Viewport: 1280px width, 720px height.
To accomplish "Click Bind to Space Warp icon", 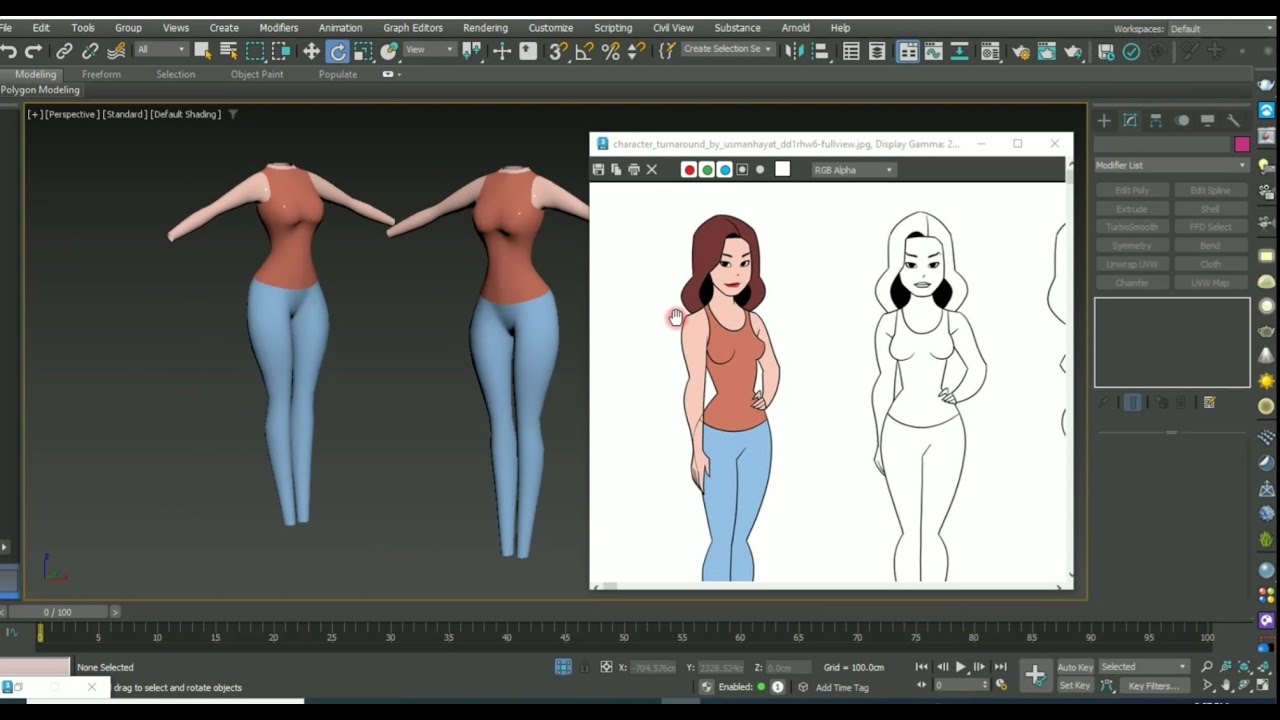I will pos(116,51).
